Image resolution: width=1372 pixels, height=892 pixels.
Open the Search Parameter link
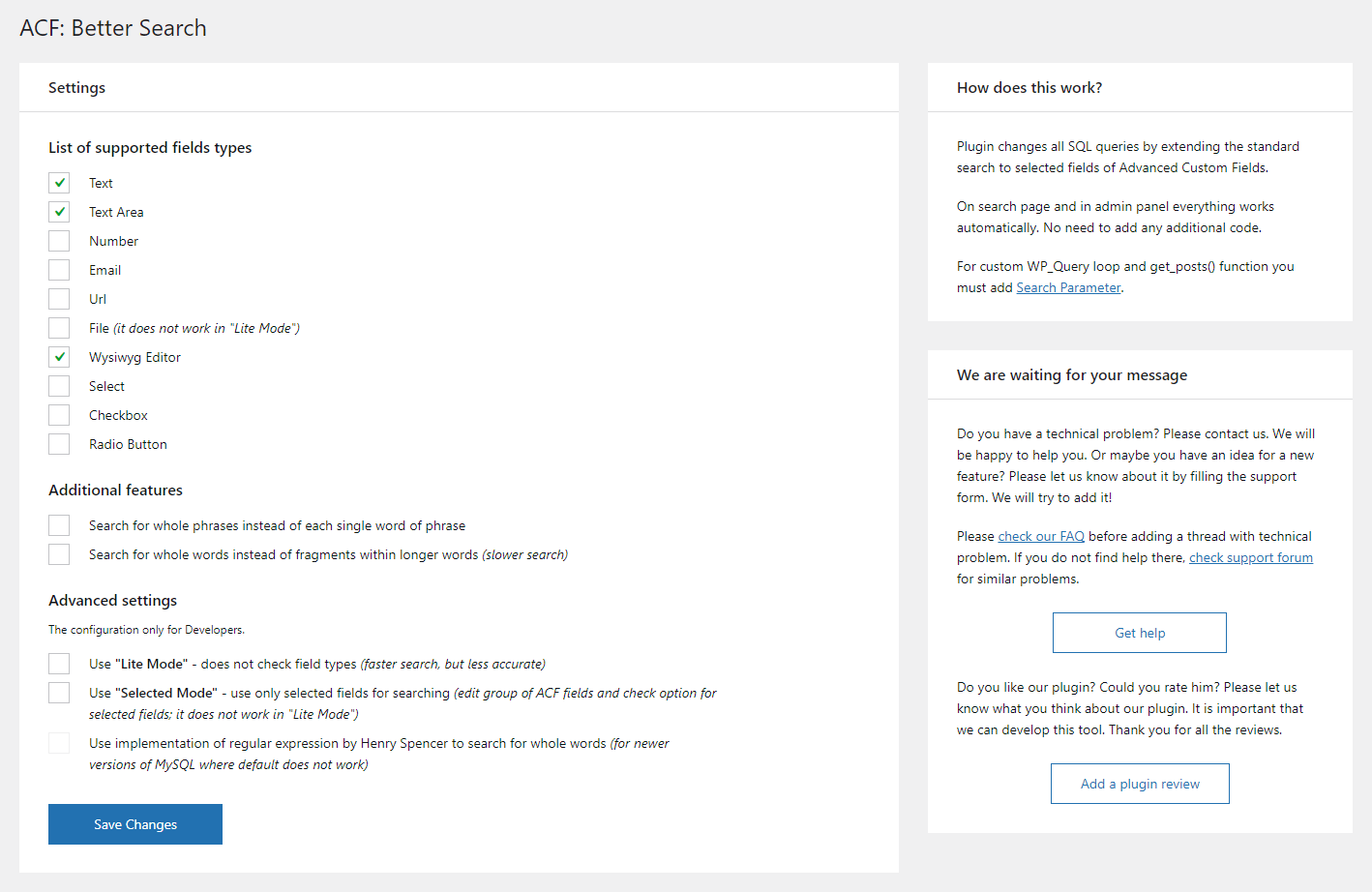tap(1068, 287)
